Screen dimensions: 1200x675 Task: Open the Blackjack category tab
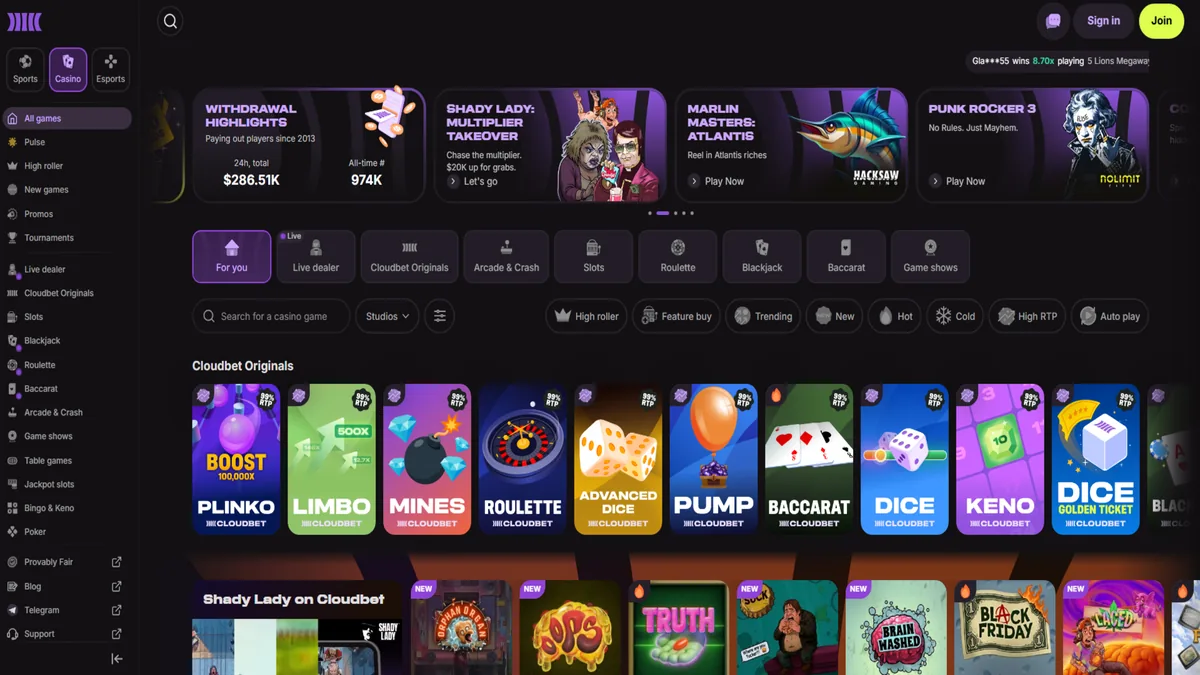762,256
